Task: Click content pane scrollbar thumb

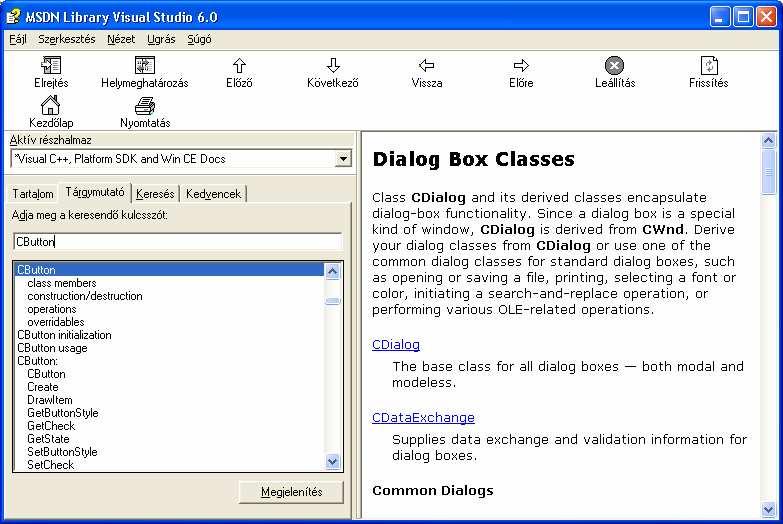Action: click(769, 171)
